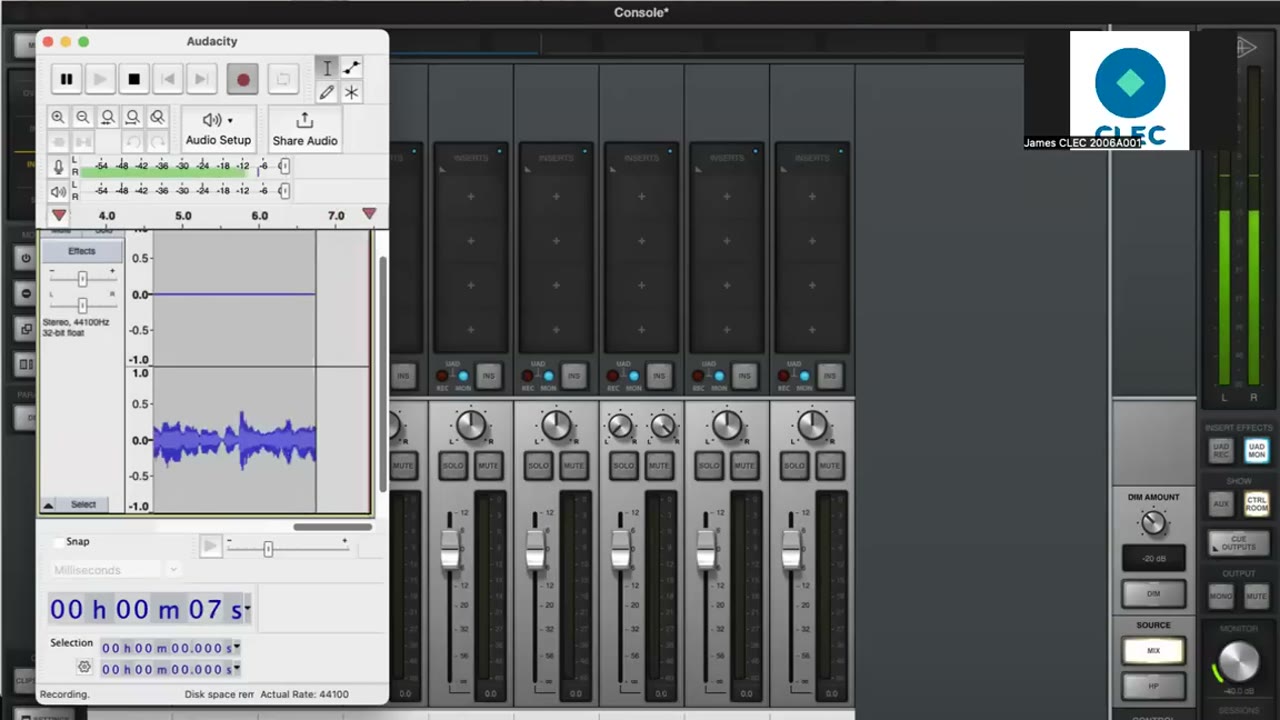Click the Audacity horizontal scrollbar
The height and width of the screenshot is (720, 1280).
click(x=332, y=527)
